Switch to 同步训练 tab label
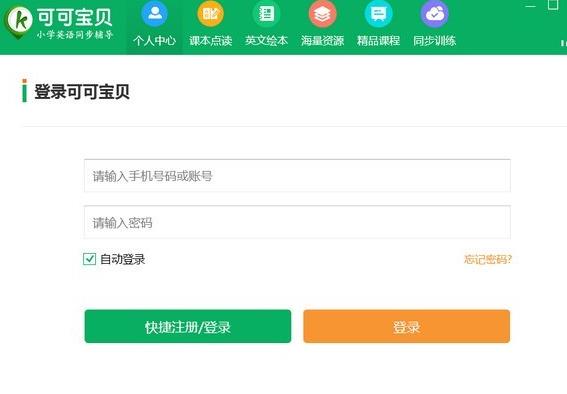Image resolution: width=567 pixels, height=394 pixels. point(434,40)
